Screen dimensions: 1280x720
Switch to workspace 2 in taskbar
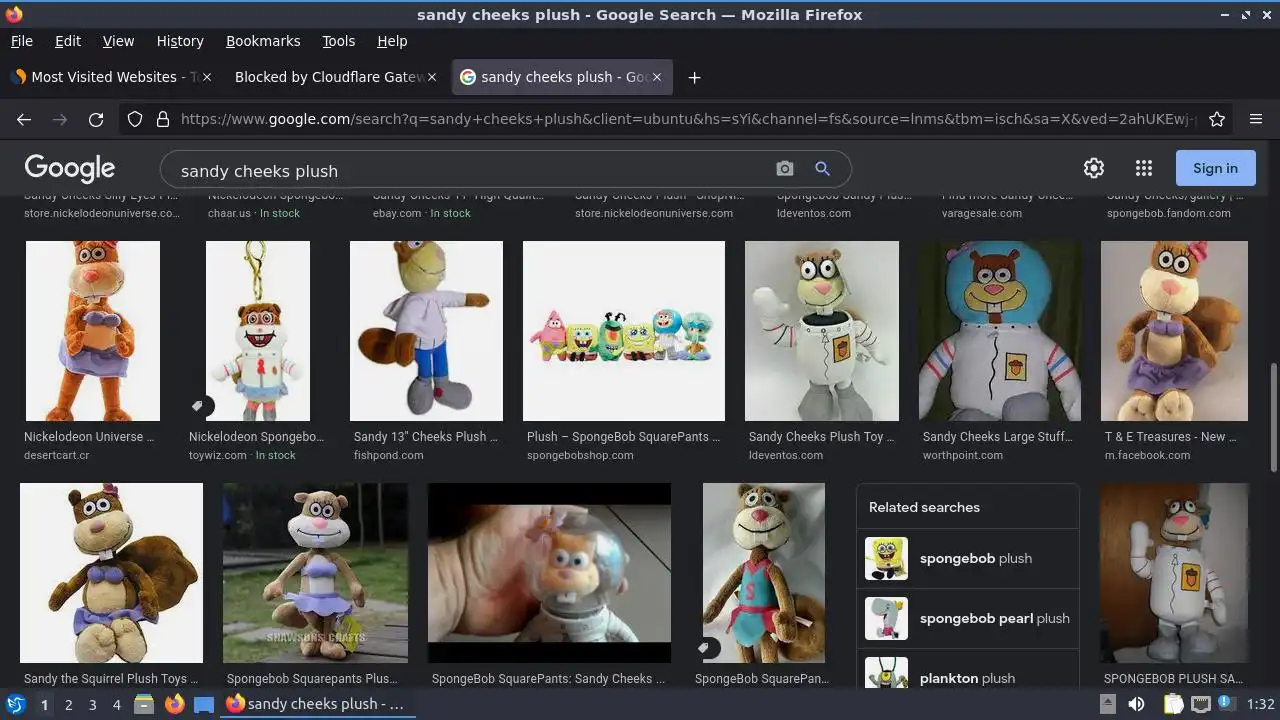point(68,705)
